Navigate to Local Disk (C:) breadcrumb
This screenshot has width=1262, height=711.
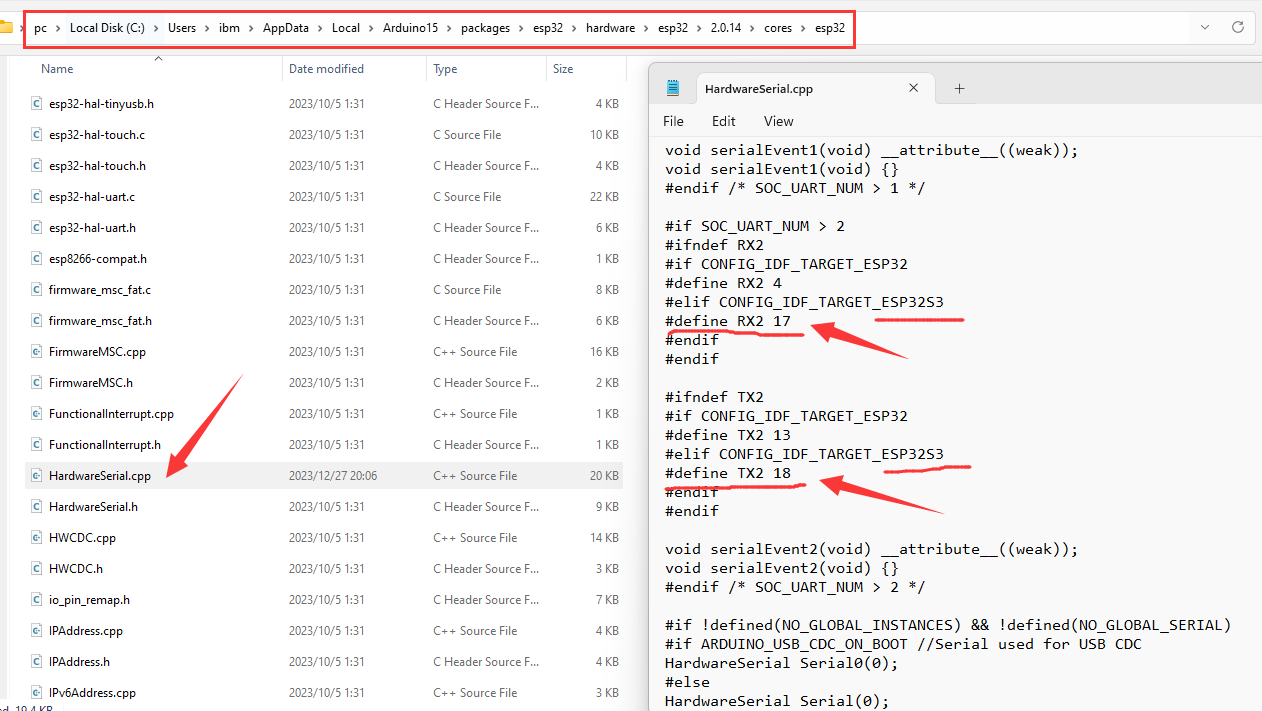pos(107,28)
